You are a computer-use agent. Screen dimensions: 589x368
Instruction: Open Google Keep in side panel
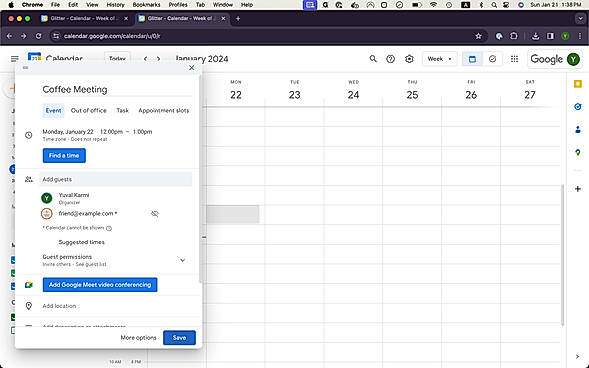tap(578, 84)
